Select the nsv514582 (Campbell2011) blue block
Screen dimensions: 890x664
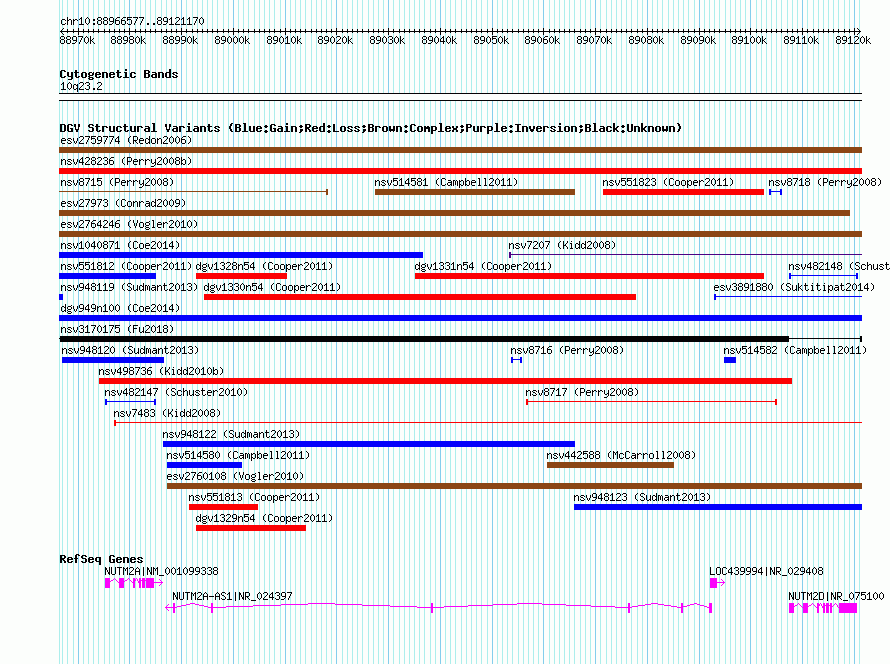tap(730, 360)
